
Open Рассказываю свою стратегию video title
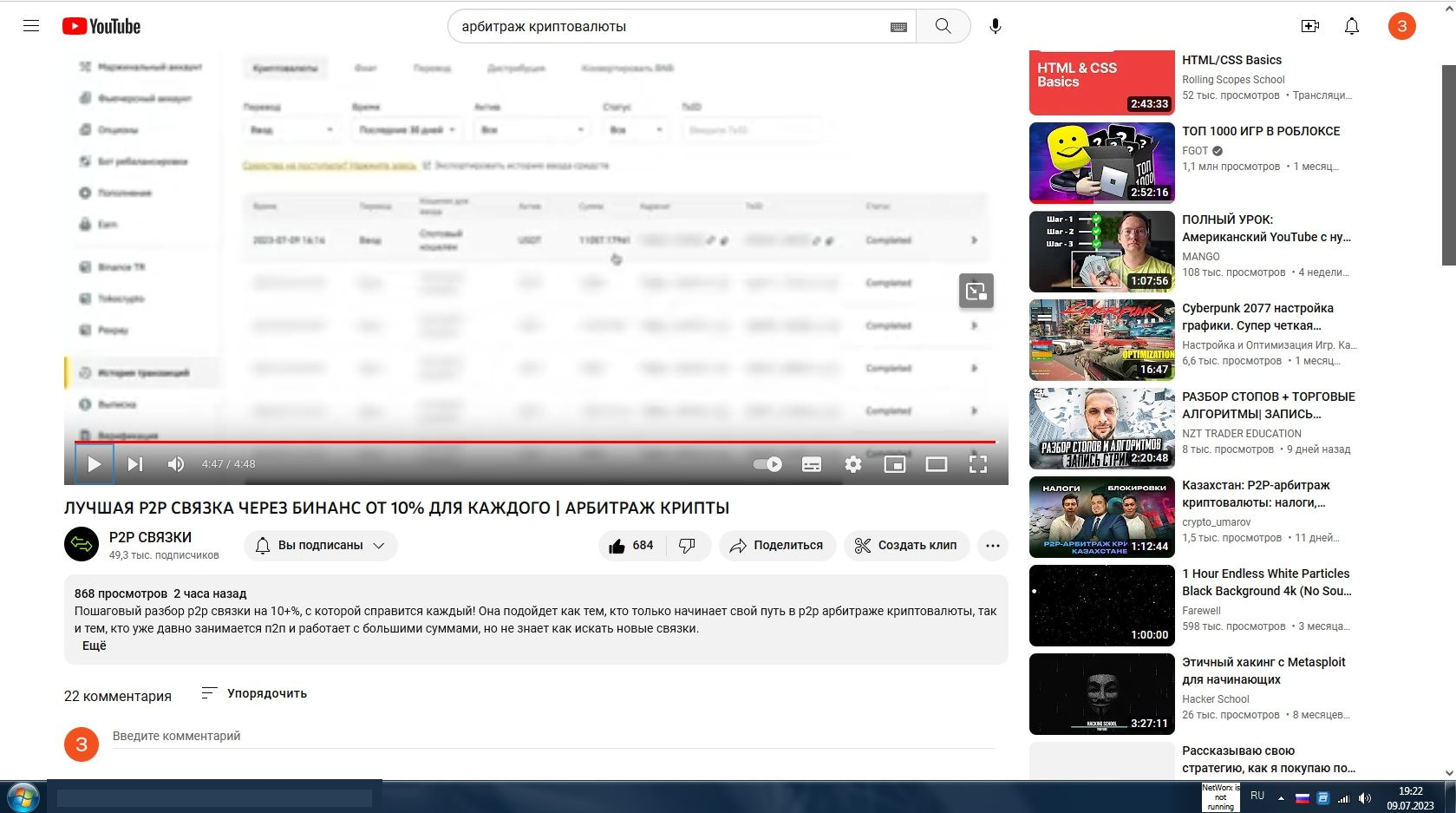pyautogui.click(x=1268, y=759)
